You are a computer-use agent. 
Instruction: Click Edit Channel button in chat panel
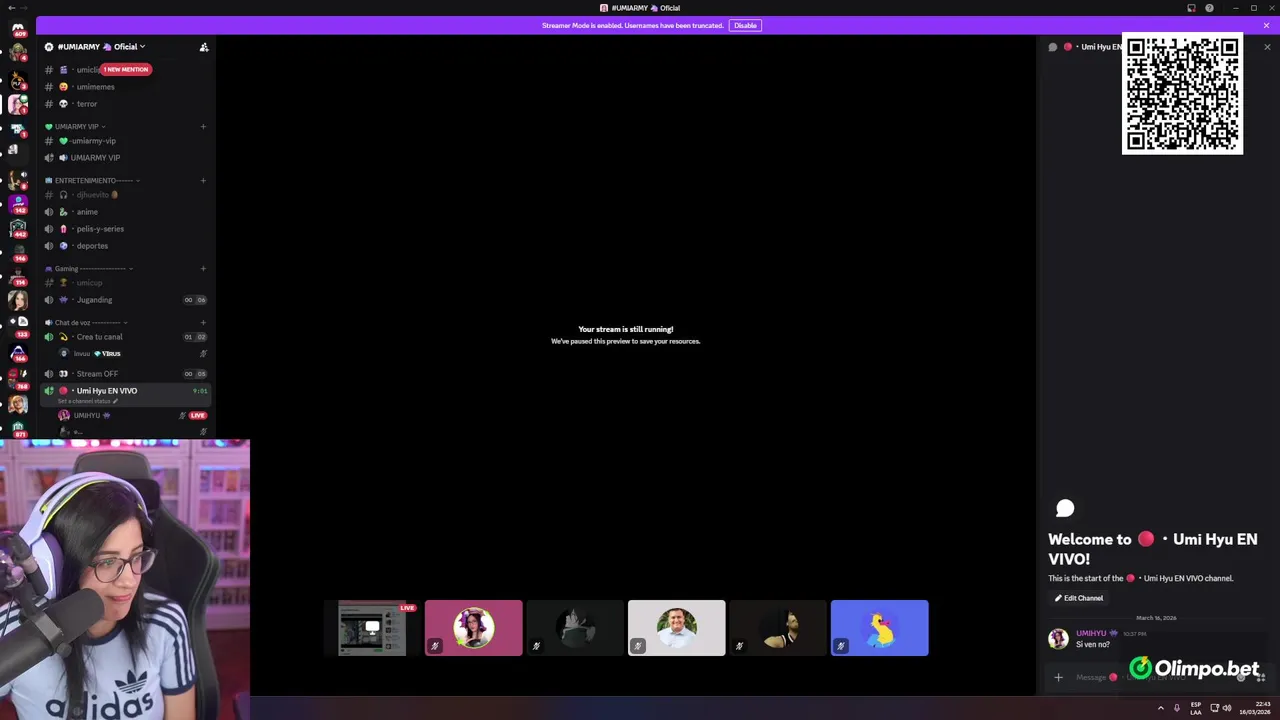[x=1079, y=598]
